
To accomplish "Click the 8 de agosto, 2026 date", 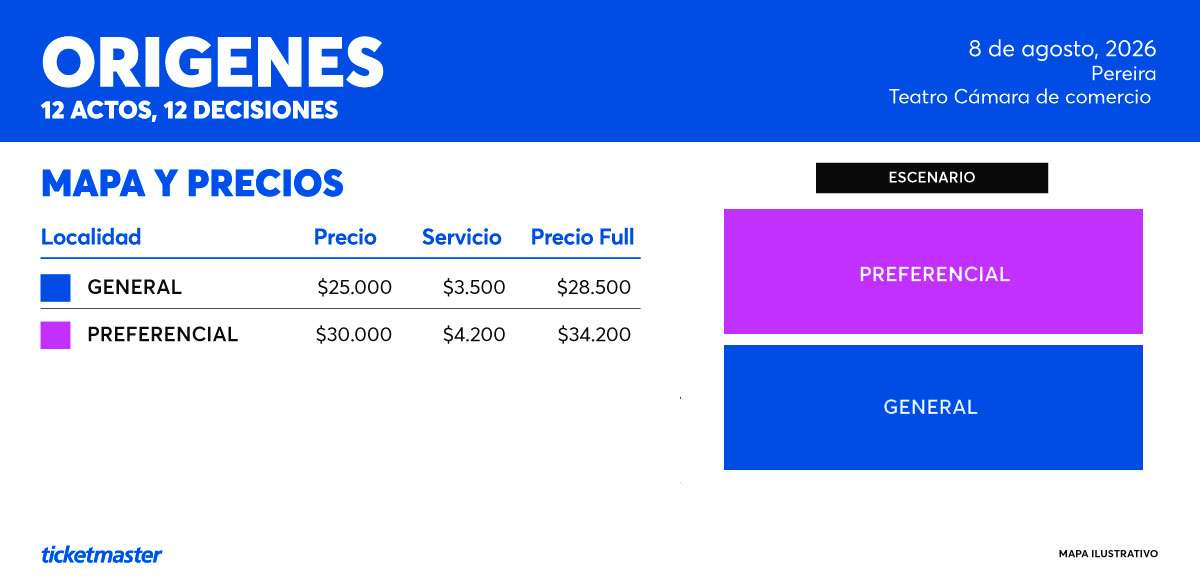I will [x=1062, y=48].
